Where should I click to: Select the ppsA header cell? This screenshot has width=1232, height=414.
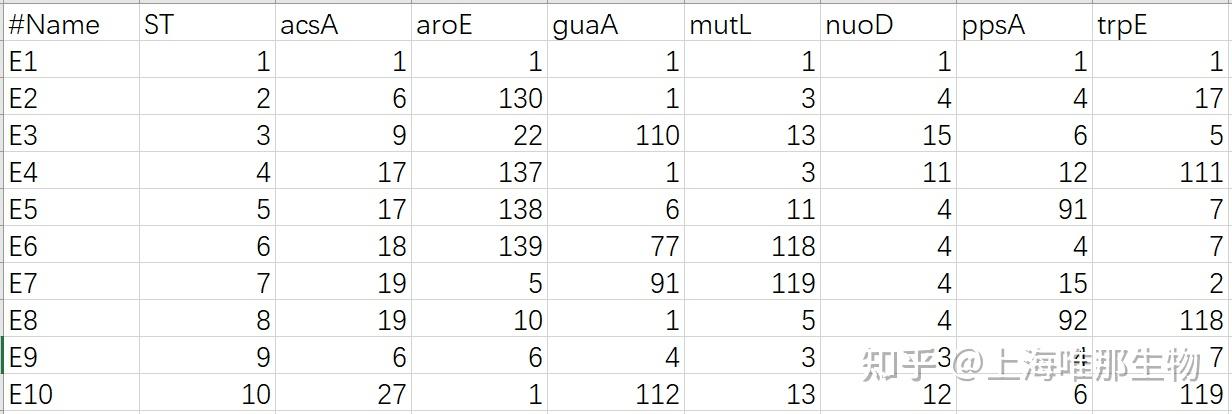click(1024, 23)
